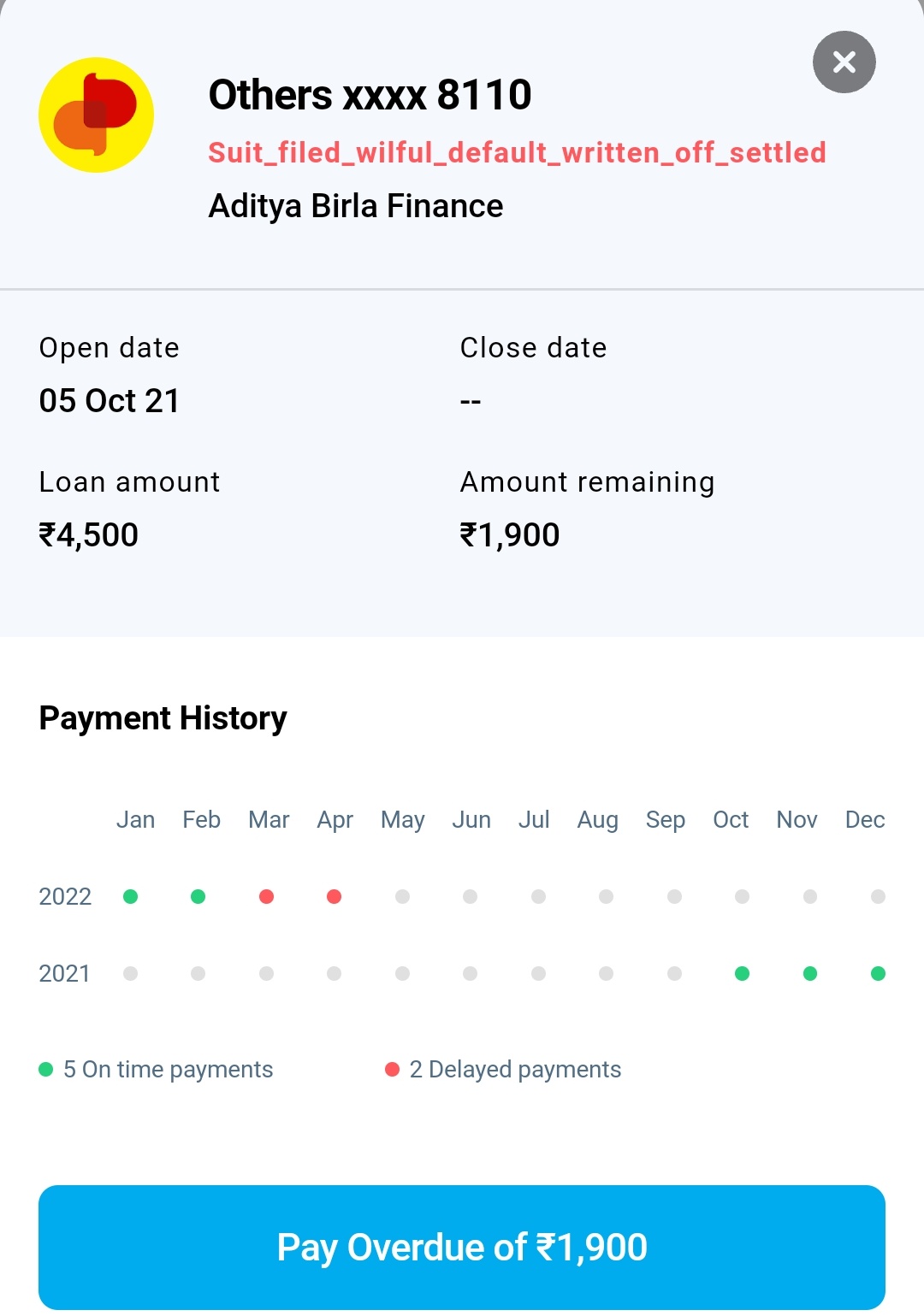Tap the green January 2022 payment dot
The width and height of the screenshot is (924, 1316).
[130, 896]
